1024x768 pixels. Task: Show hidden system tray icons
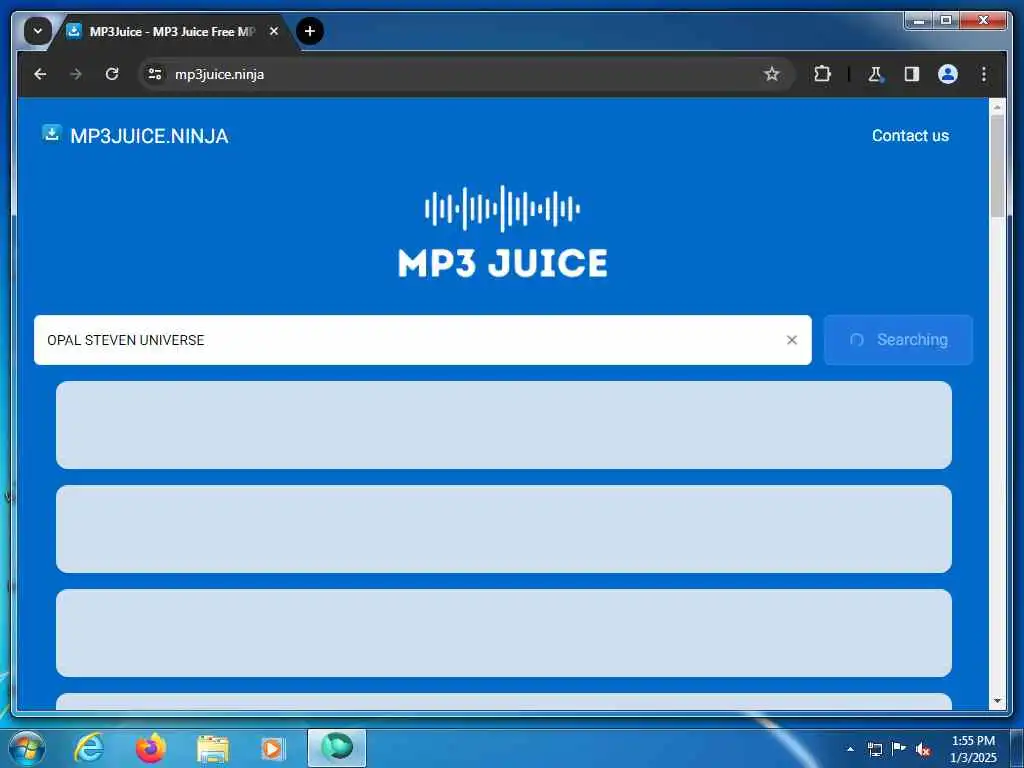850,749
